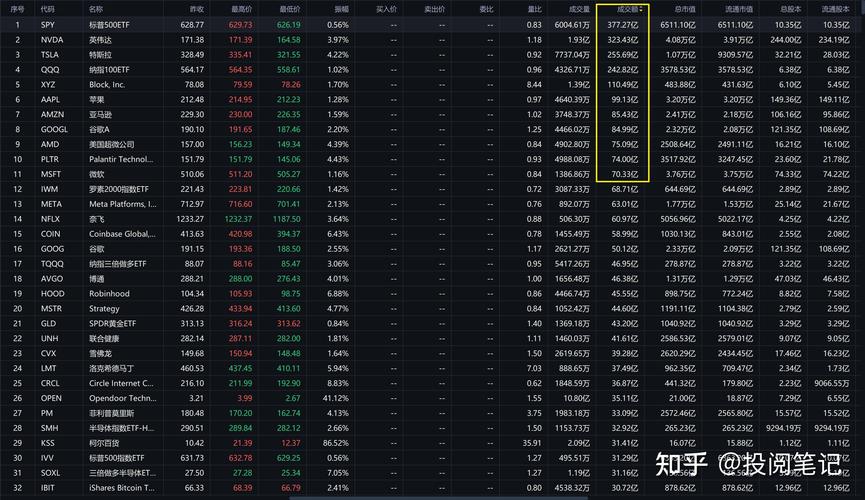Open the Robinhood row name
This screenshot has height=500, width=865.
pyautogui.click(x=109, y=294)
